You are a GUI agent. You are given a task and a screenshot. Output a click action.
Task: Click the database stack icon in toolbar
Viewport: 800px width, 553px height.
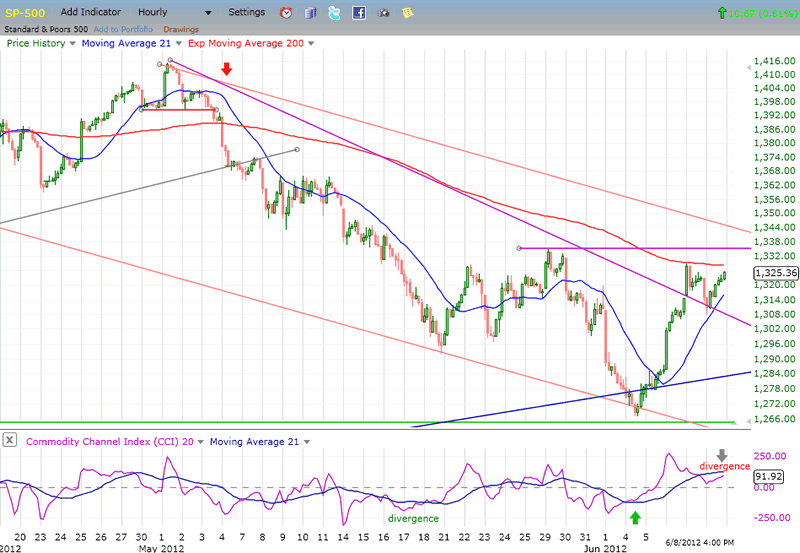coord(310,13)
